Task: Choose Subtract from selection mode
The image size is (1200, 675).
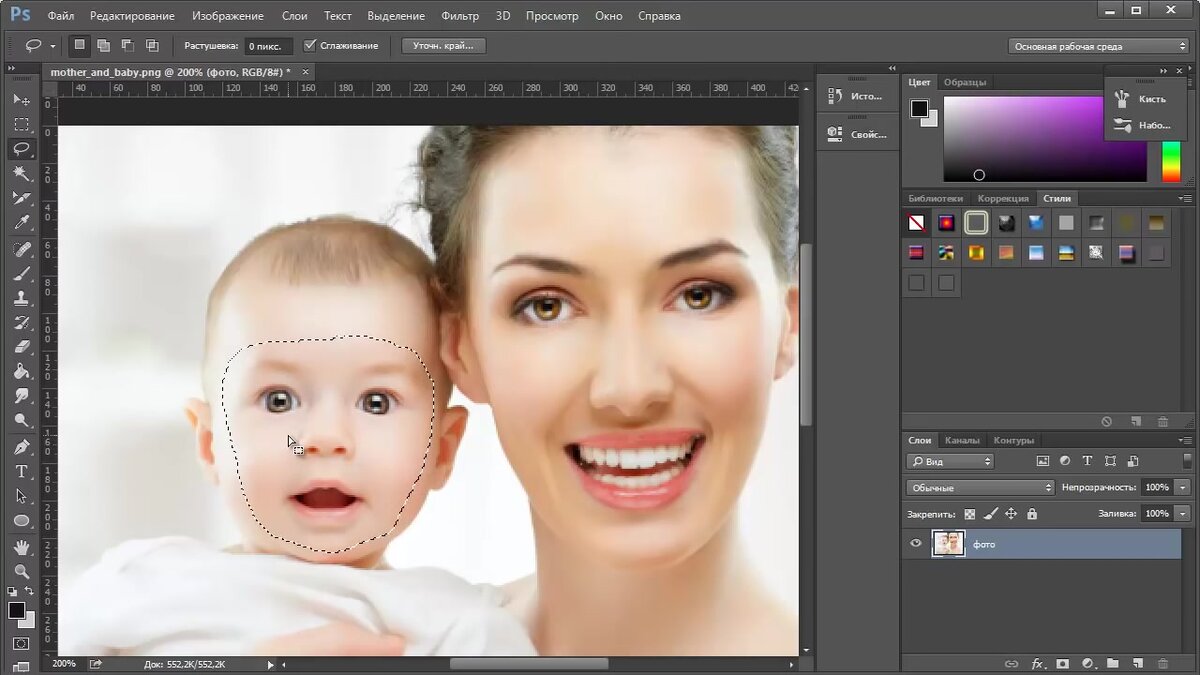Action: pyautogui.click(x=128, y=45)
